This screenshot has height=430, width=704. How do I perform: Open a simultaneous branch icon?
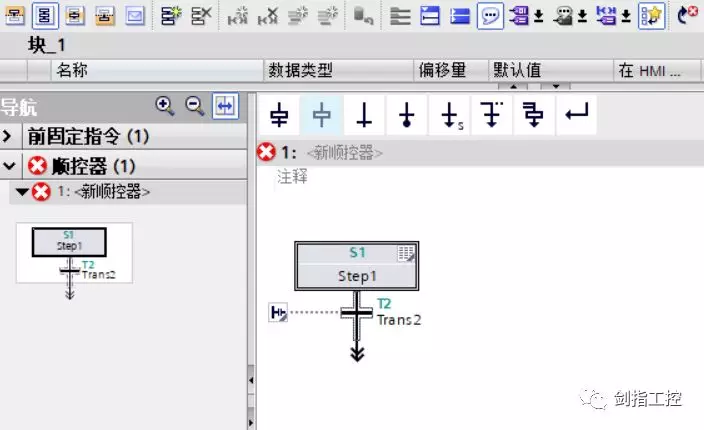click(x=533, y=116)
